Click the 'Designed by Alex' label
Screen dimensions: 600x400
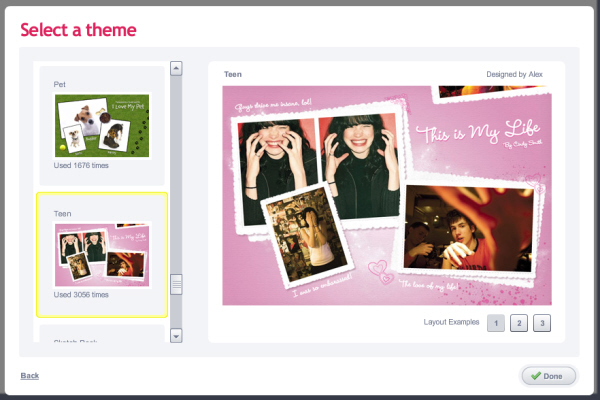pyautogui.click(x=514, y=74)
